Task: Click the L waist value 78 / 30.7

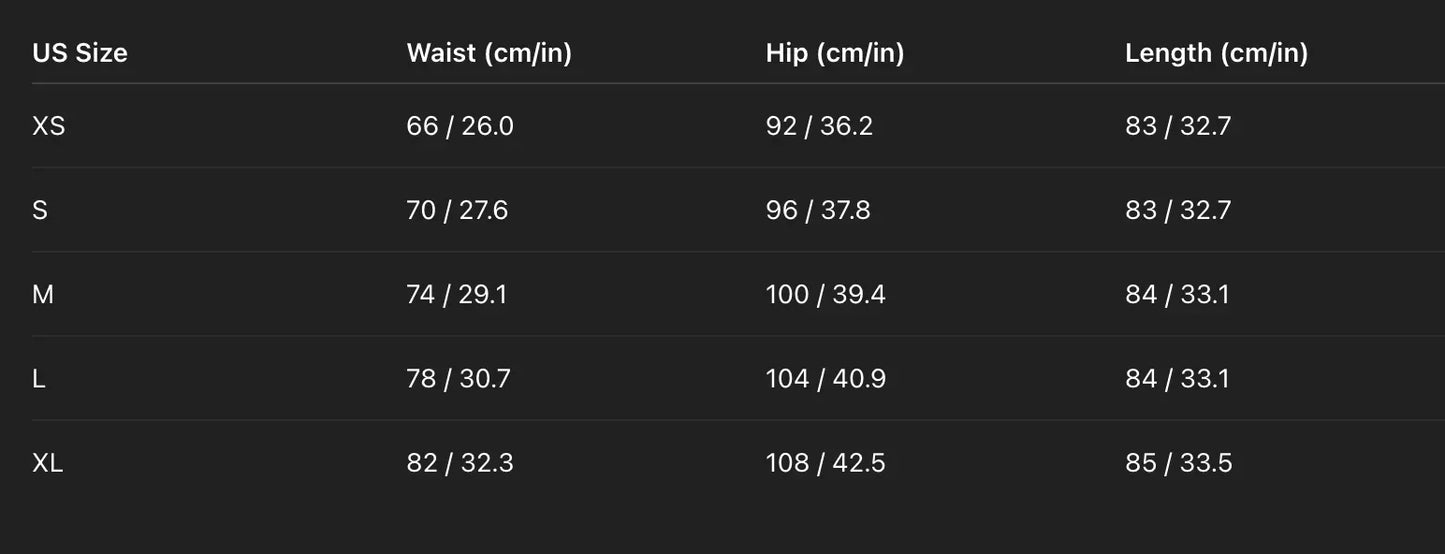Action: (458, 379)
